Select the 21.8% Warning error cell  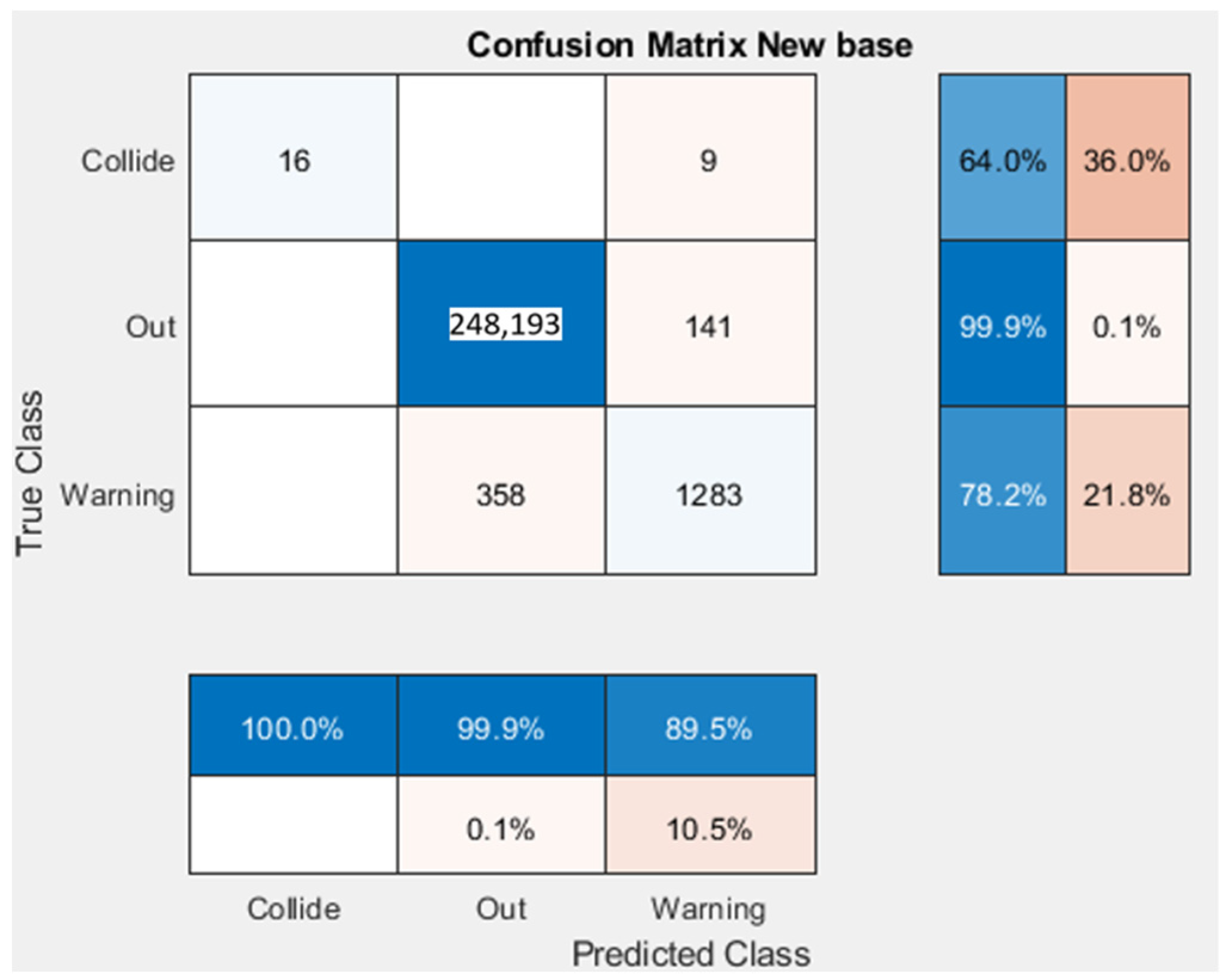click(x=1128, y=491)
